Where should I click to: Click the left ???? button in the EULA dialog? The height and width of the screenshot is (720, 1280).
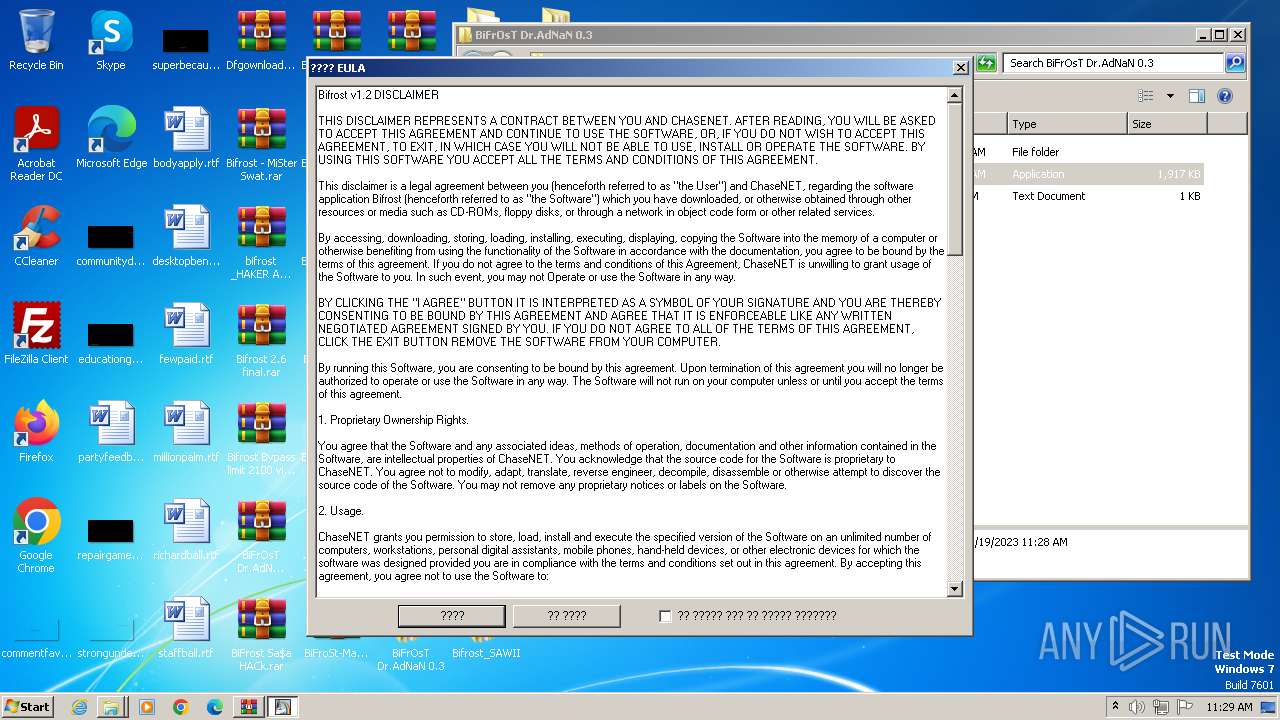(452, 616)
